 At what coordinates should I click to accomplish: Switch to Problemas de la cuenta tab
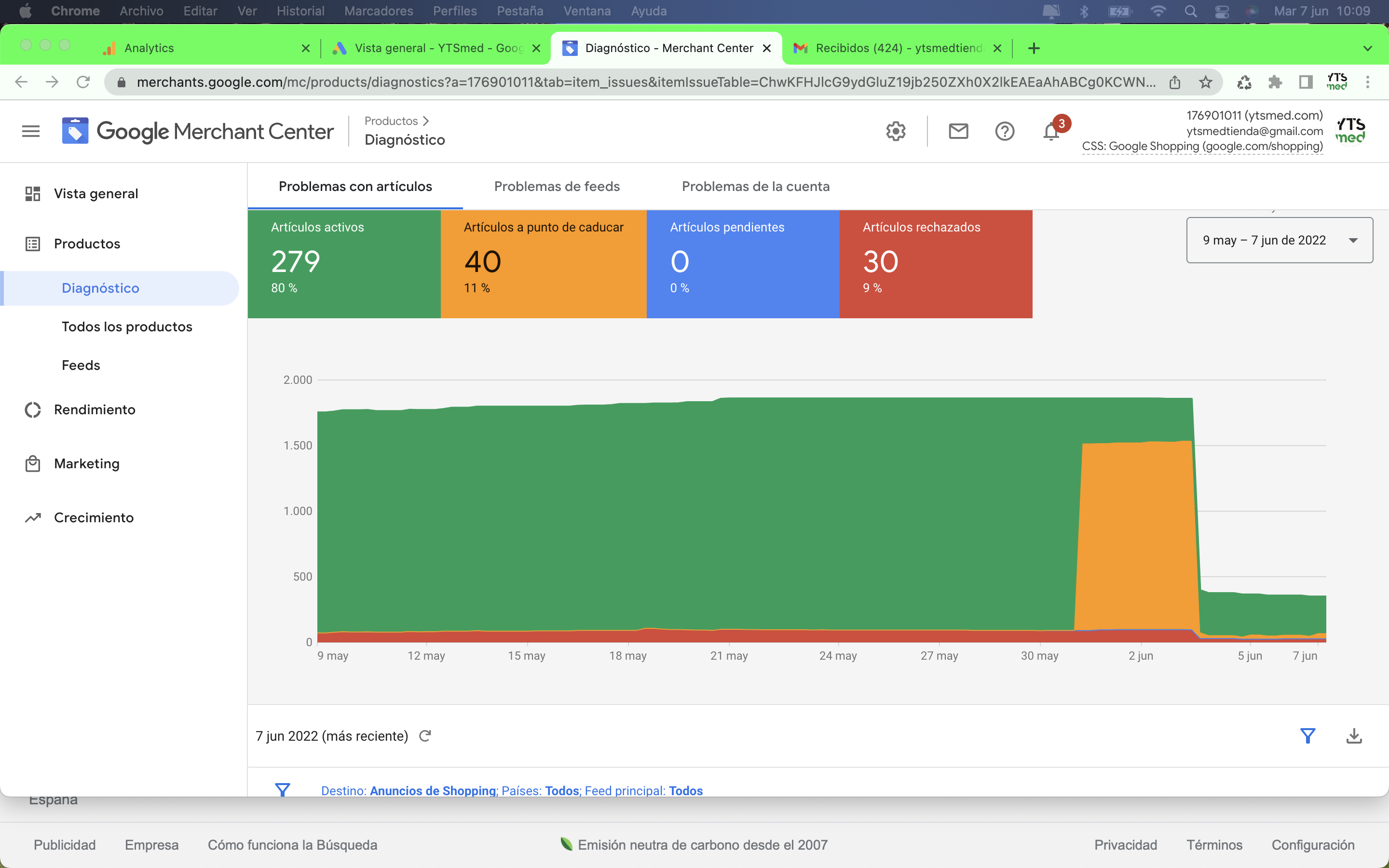[x=755, y=187]
